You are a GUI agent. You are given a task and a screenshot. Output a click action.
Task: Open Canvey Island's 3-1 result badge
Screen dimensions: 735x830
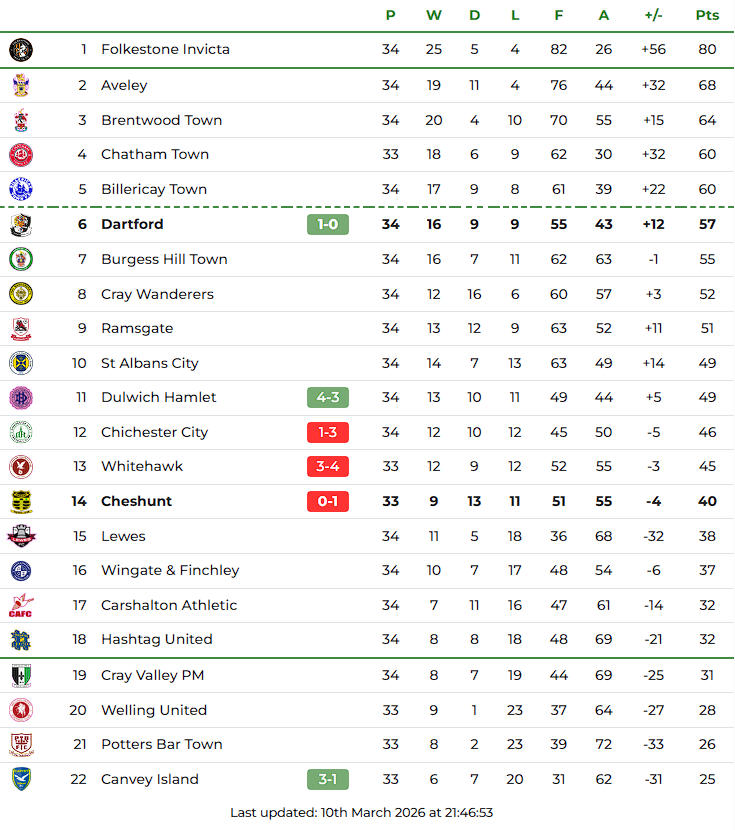point(327,779)
